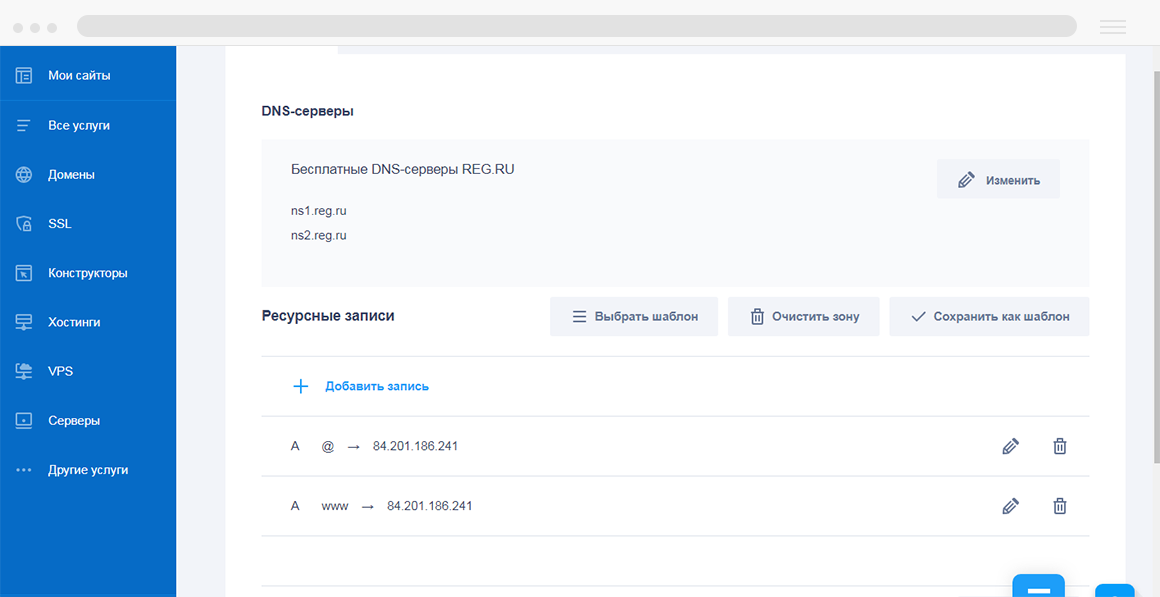The width and height of the screenshot is (1160, 597).
Task: Click Изменить DNS servers button
Action: pos(998,179)
